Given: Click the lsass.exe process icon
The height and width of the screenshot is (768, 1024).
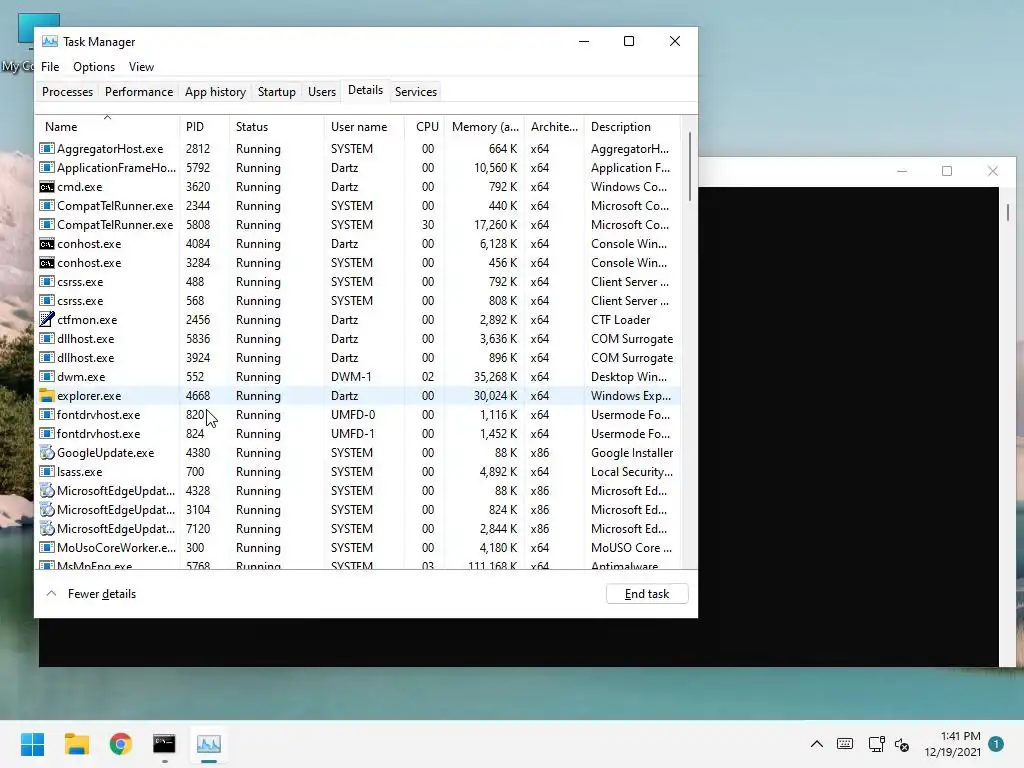Looking at the screenshot, I should click(46, 472).
